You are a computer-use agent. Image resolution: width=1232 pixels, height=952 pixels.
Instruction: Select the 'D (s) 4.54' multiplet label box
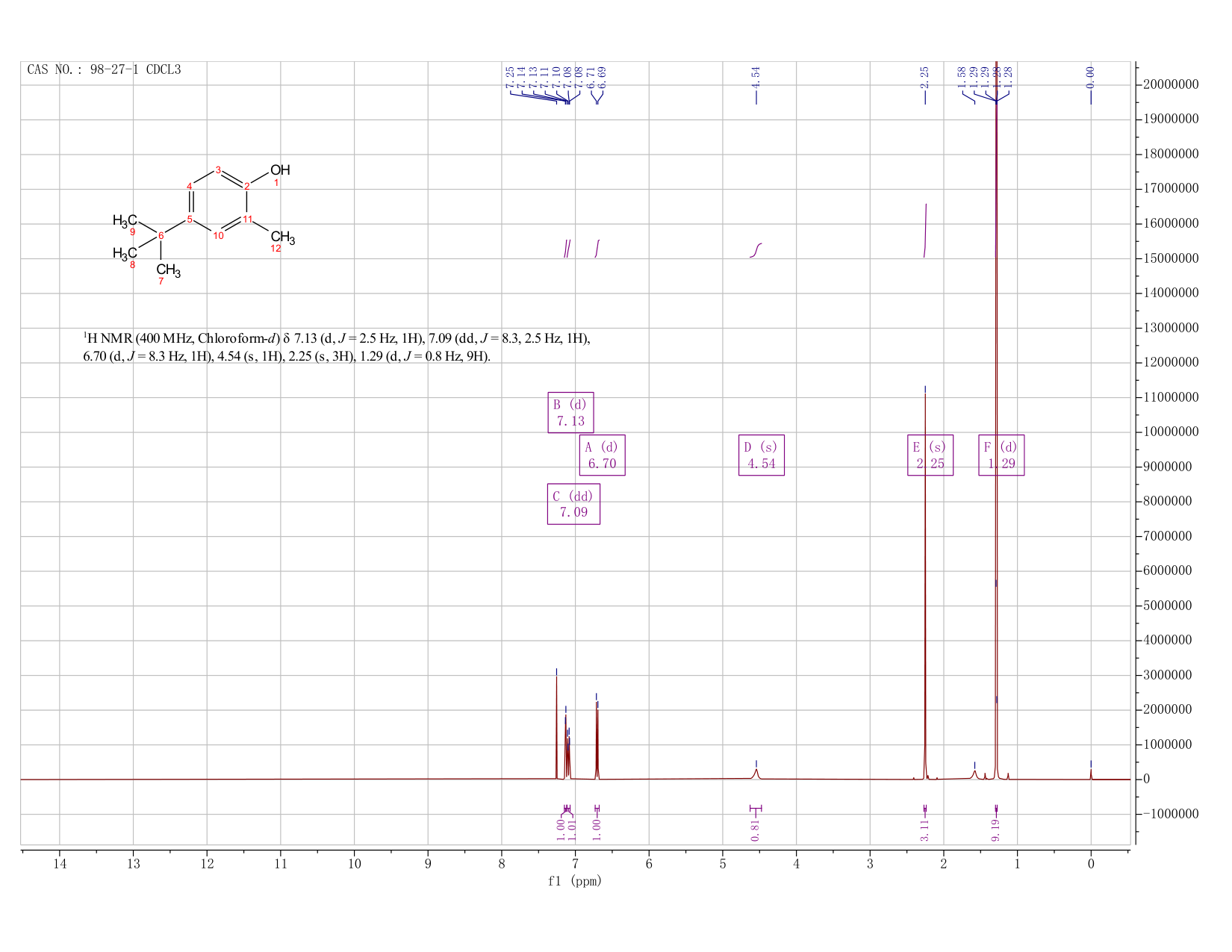pos(761,455)
